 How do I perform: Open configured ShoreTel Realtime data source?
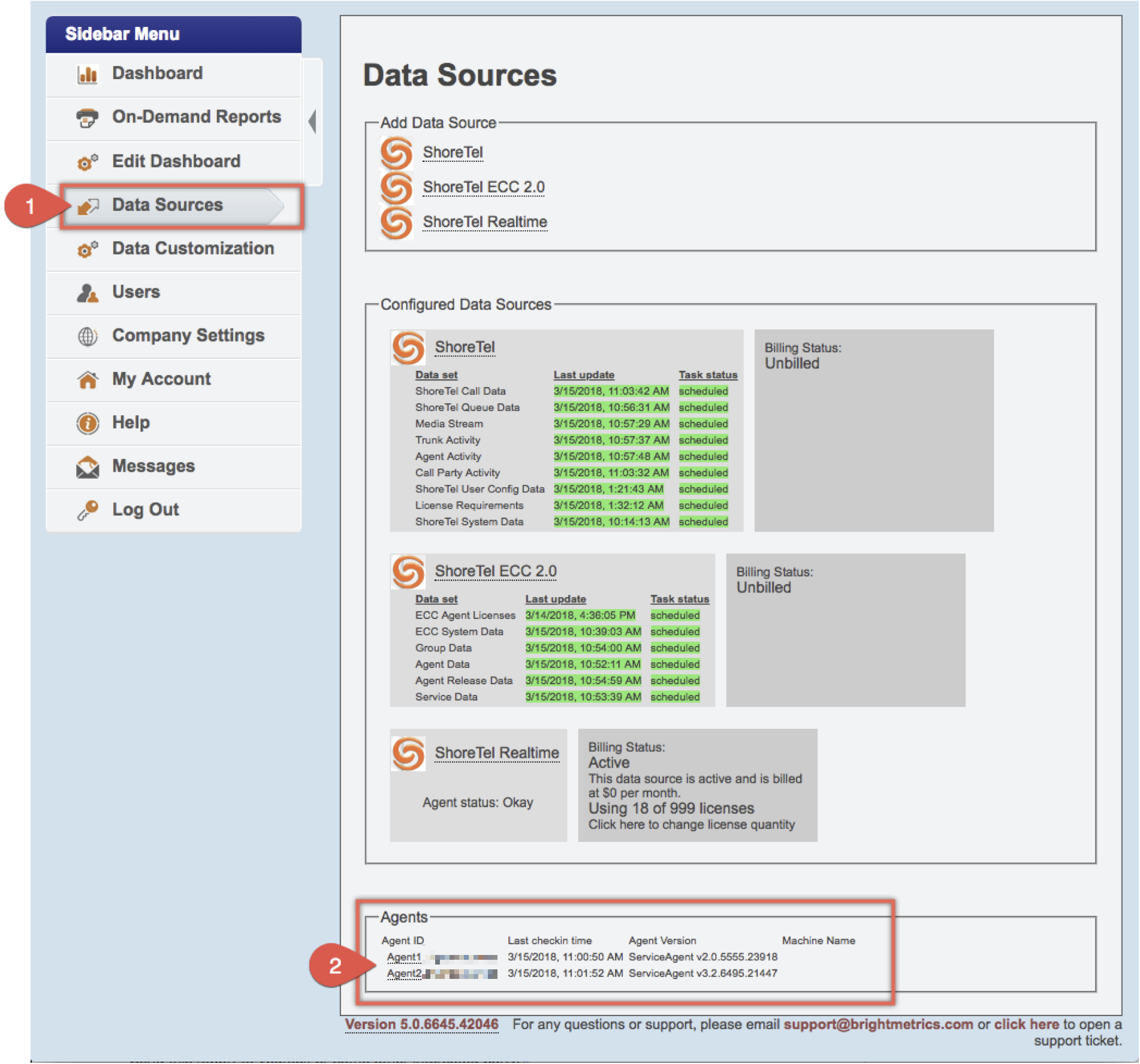pos(496,753)
